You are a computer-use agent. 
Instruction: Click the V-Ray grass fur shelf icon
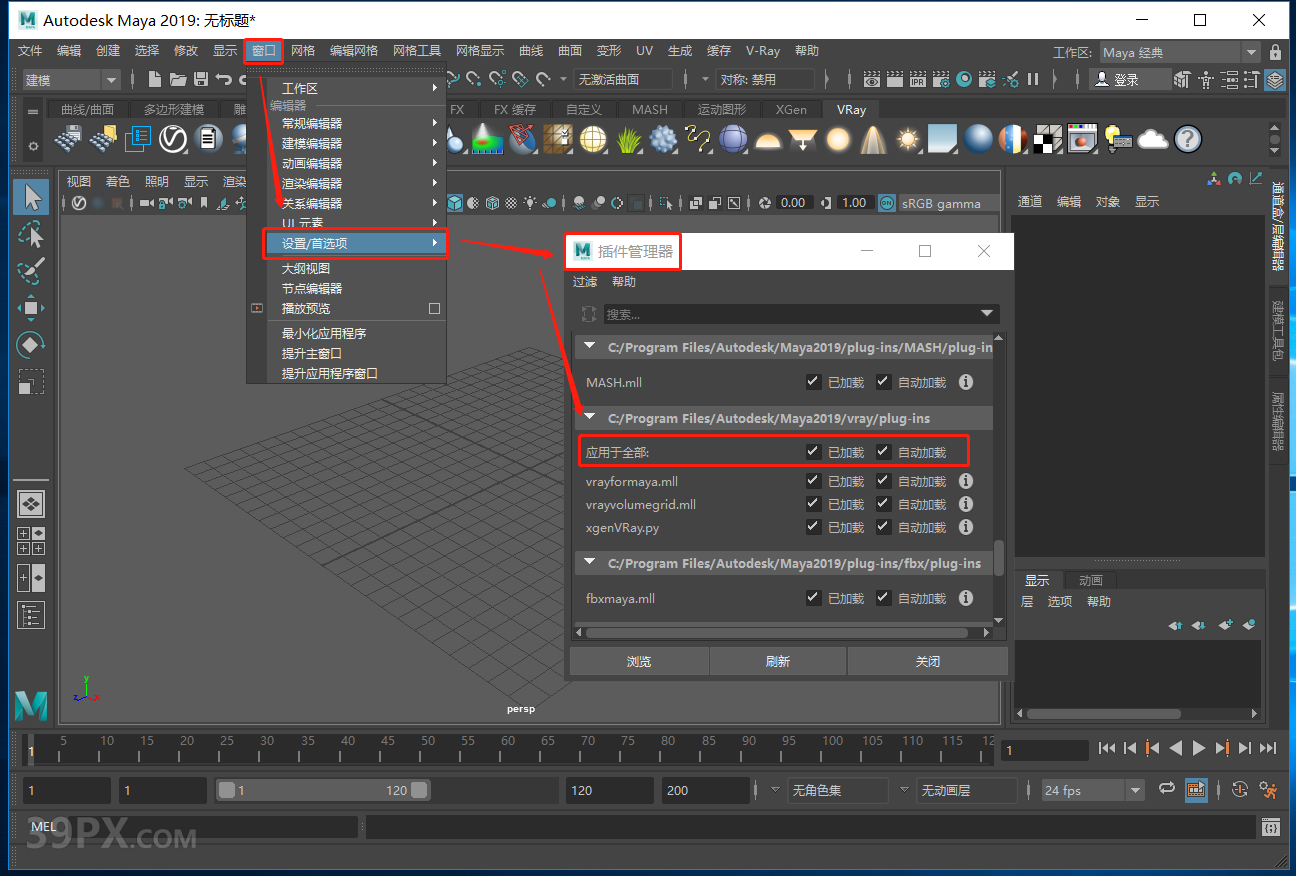click(x=628, y=139)
